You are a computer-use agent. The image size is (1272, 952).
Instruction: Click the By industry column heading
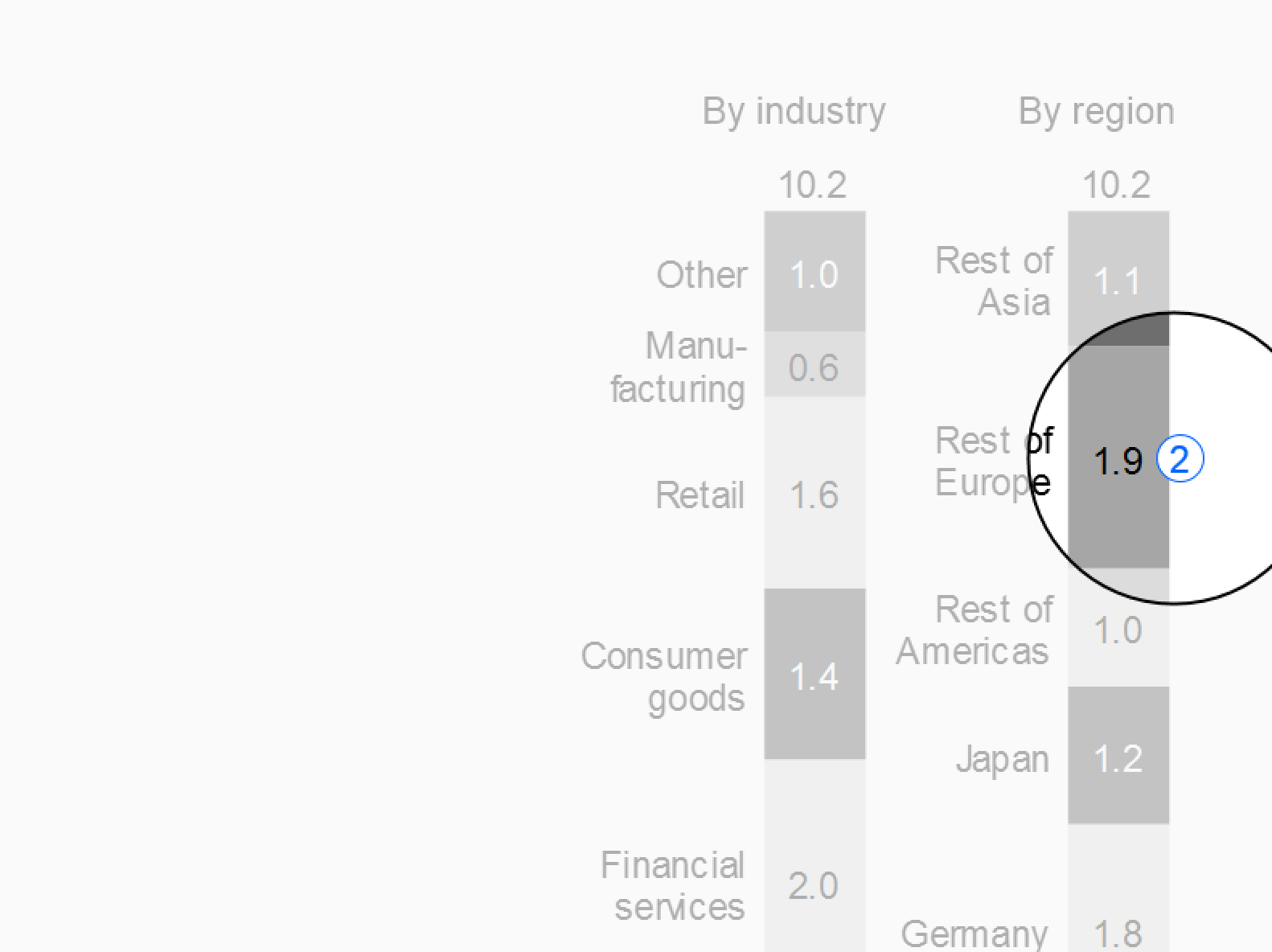click(x=794, y=111)
